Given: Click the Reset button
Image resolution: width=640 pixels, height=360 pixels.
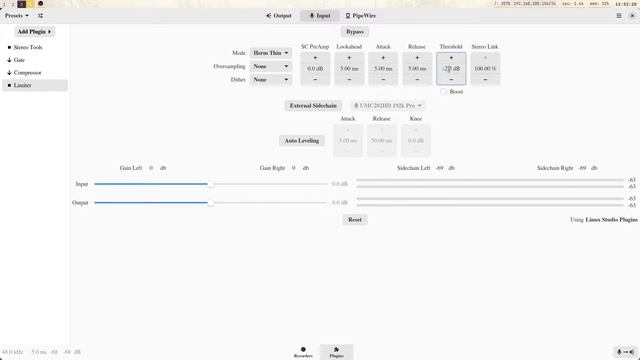Looking at the screenshot, I should [355, 220].
